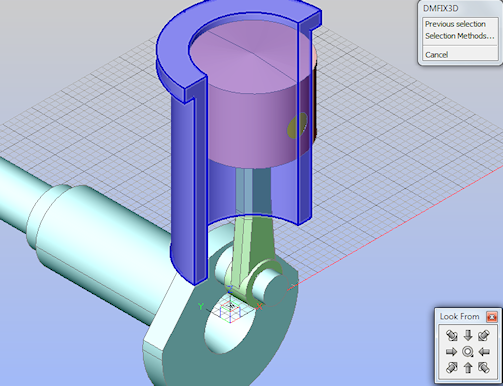Close the Look From panel
503x386 pixels.
click(492, 316)
